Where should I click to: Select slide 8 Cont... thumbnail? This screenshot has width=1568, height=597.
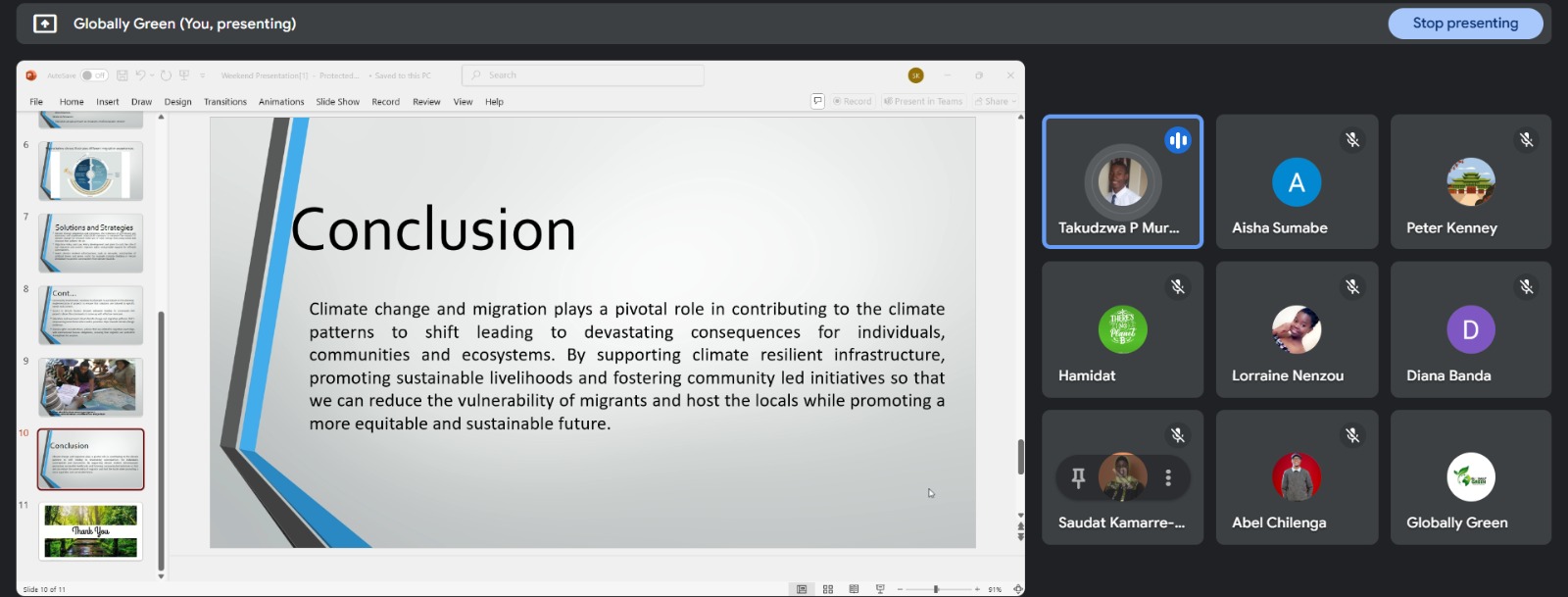91,315
